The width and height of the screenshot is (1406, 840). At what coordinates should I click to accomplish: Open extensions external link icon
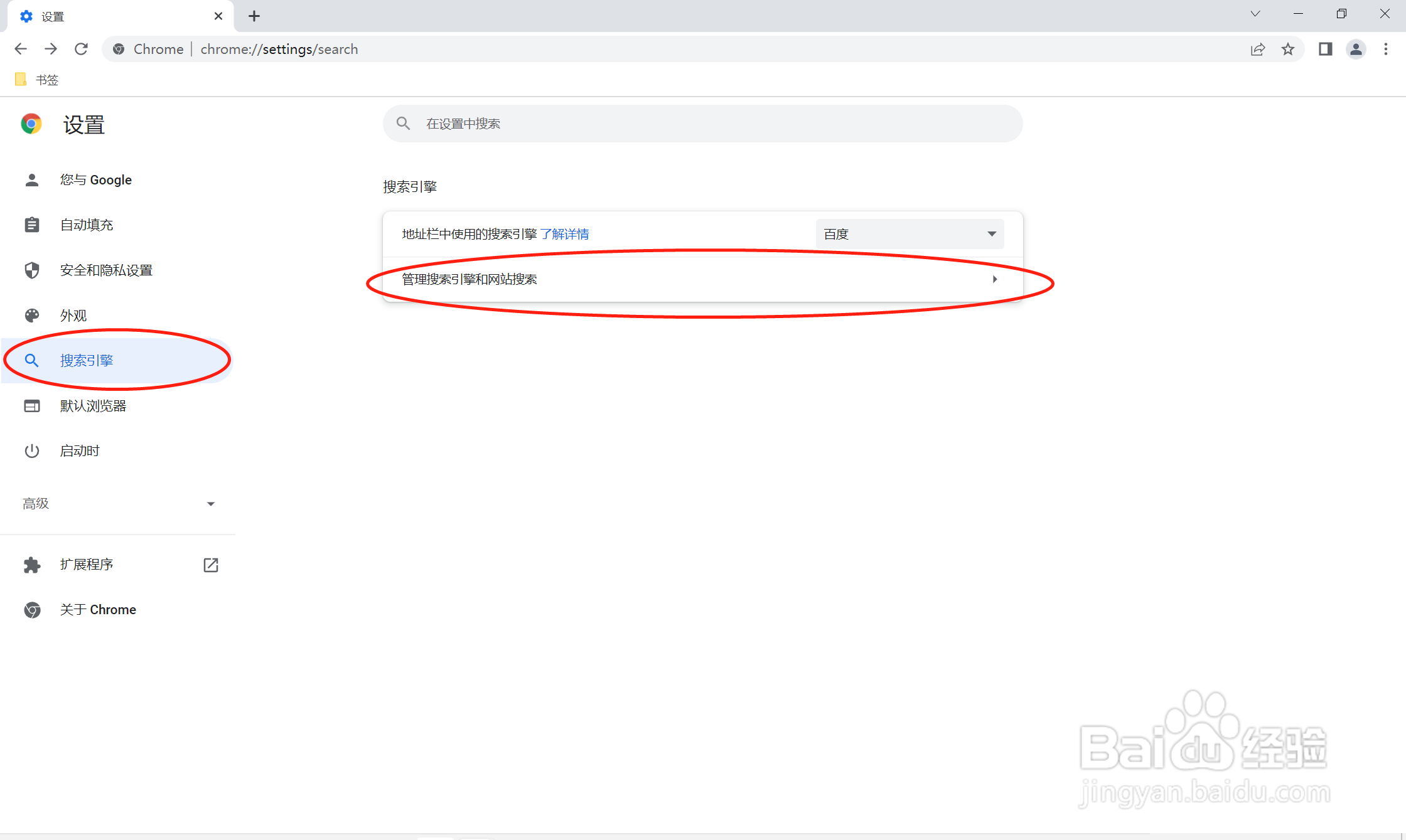[211, 565]
